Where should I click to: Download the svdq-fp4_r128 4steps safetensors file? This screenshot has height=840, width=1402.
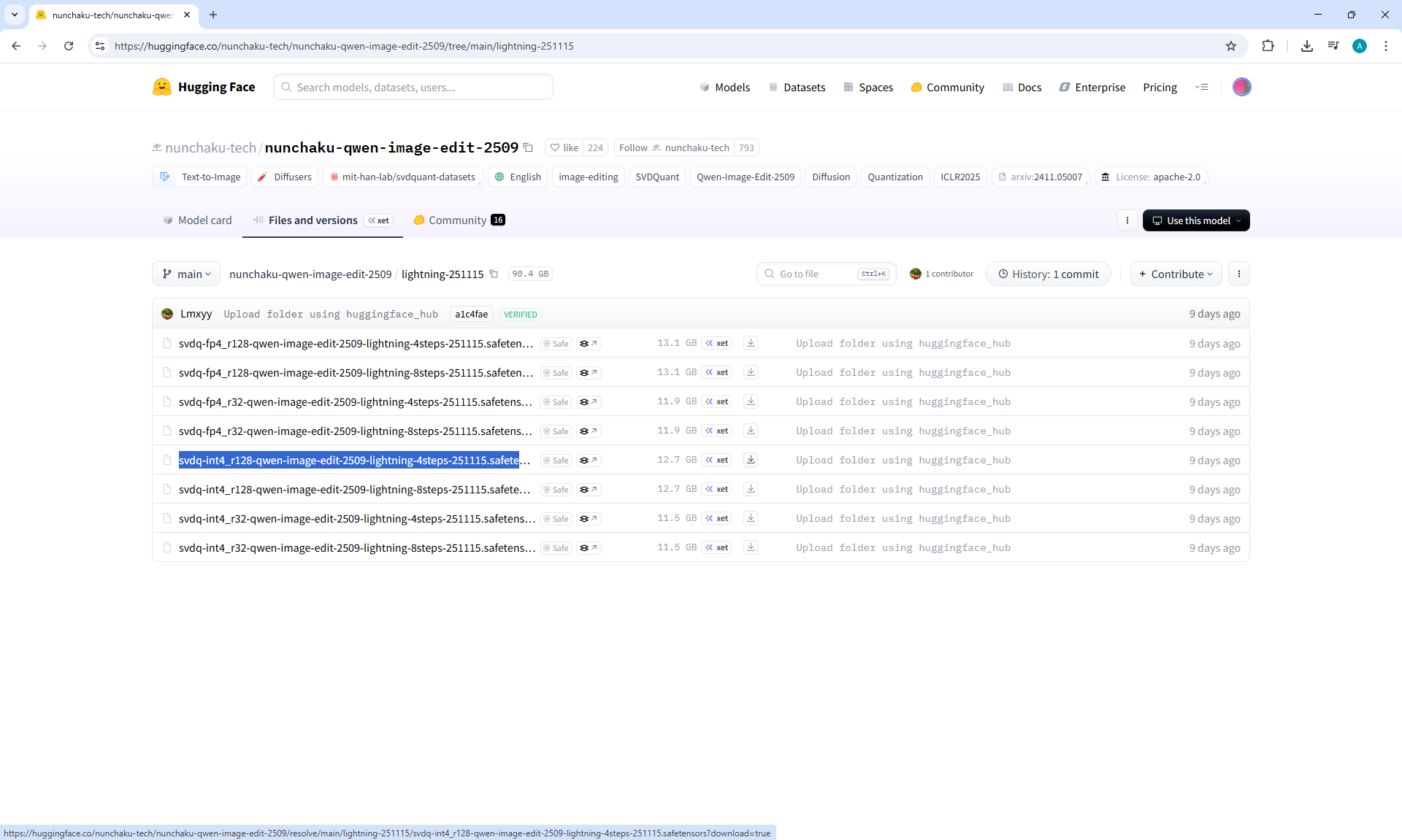751,343
